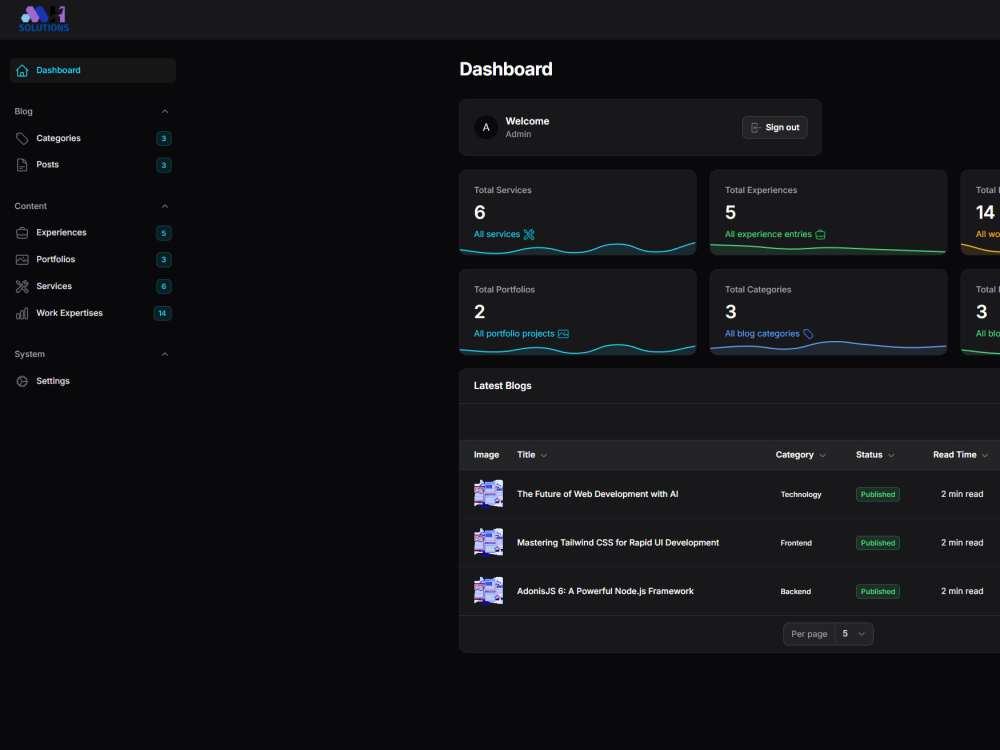Open Categories in the sidebar

pyautogui.click(x=93, y=138)
